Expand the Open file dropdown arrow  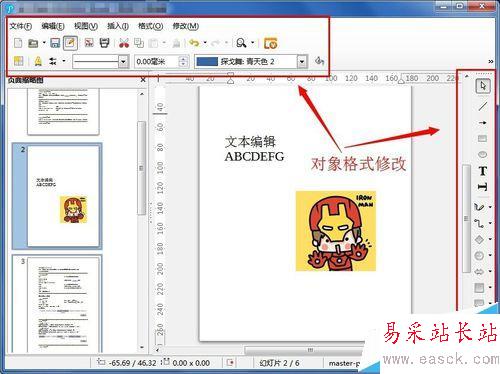pos(44,43)
